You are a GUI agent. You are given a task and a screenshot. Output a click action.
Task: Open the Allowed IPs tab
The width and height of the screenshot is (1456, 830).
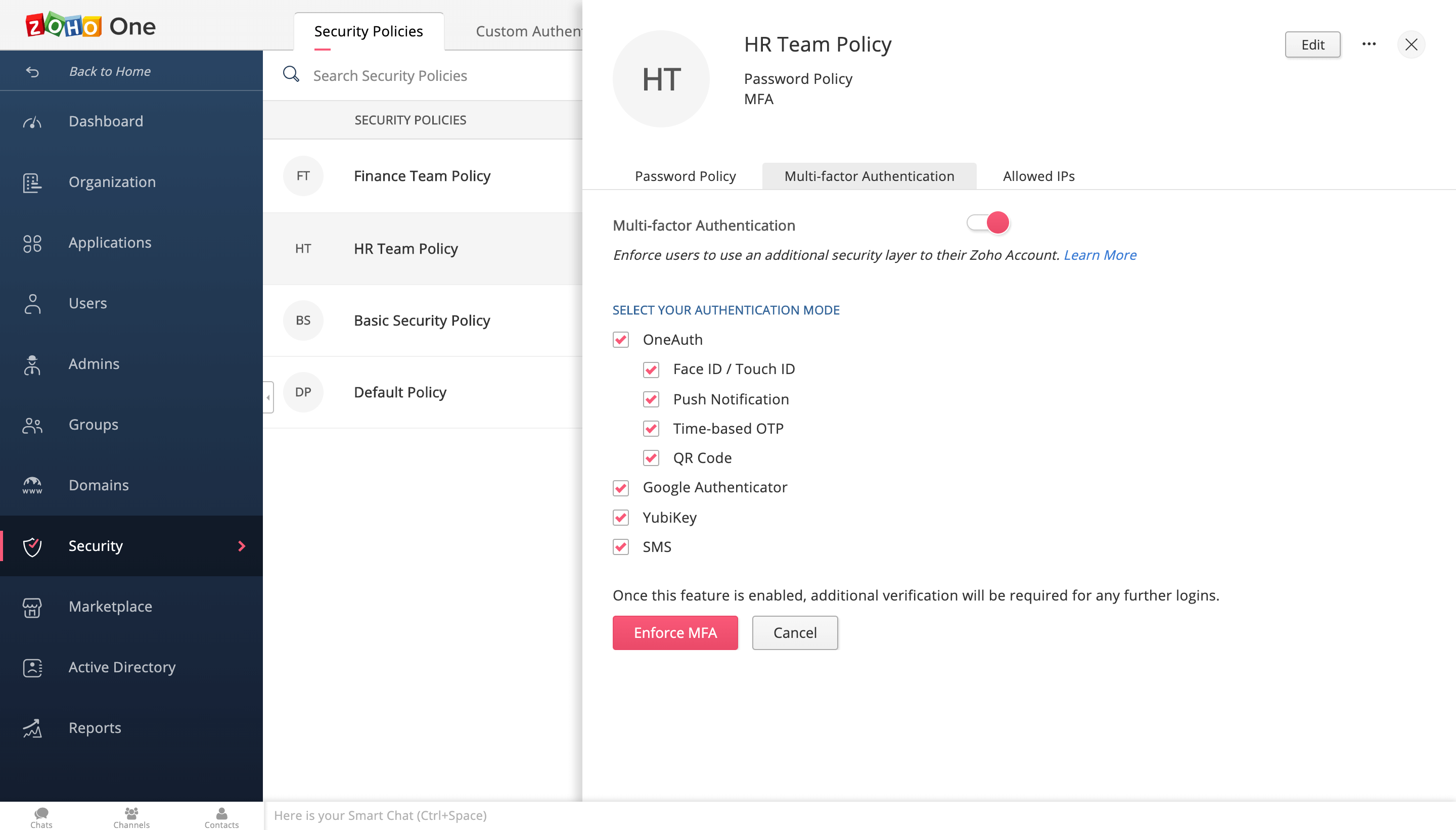tap(1038, 176)
